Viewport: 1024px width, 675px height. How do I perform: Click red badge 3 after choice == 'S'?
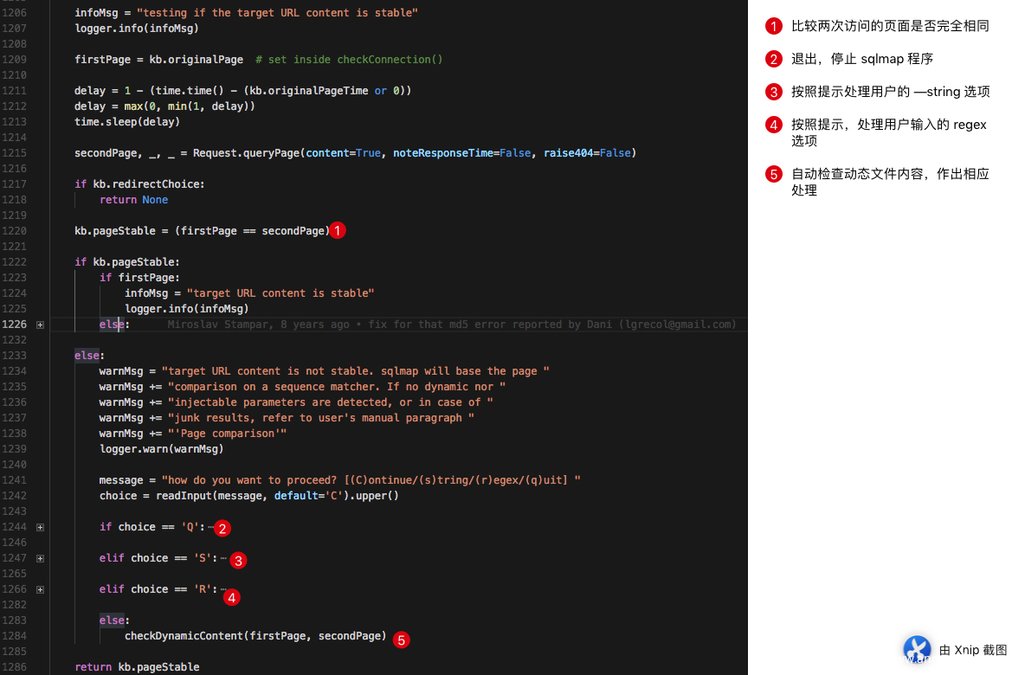pos(238,560)
